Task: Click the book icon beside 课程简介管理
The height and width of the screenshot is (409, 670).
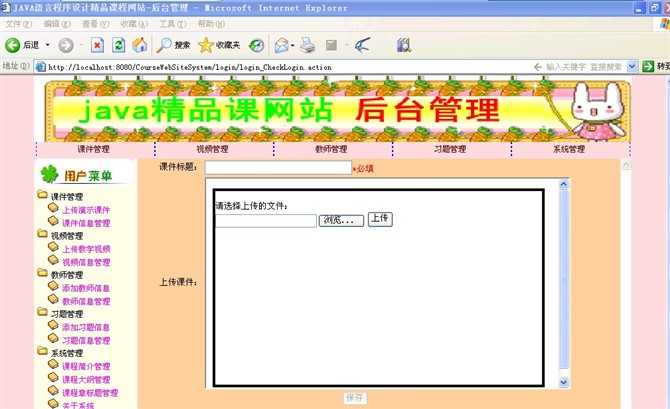Action: 53,364
